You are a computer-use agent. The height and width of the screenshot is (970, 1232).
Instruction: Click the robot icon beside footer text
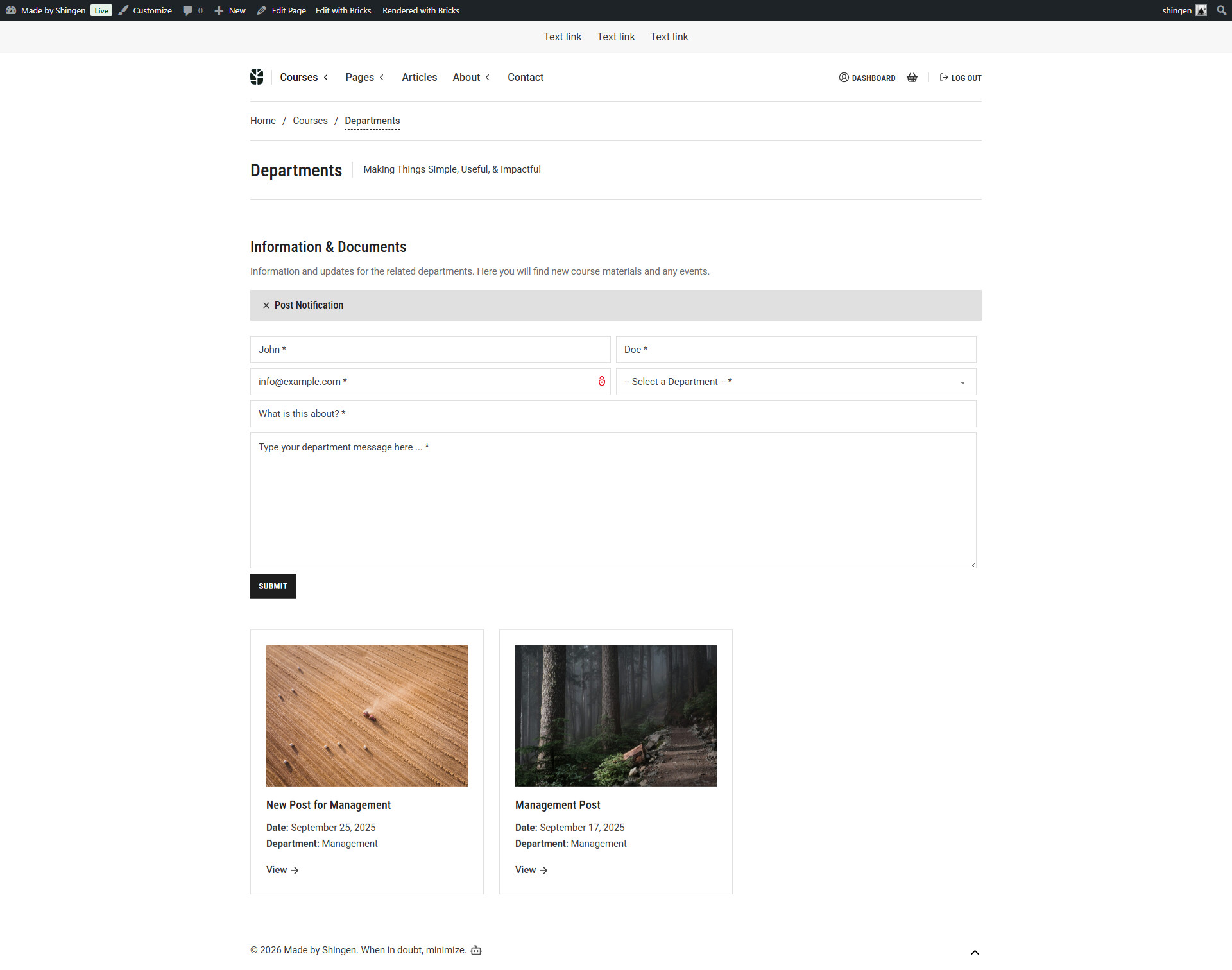pyautogui.click(x=476, y=950)
